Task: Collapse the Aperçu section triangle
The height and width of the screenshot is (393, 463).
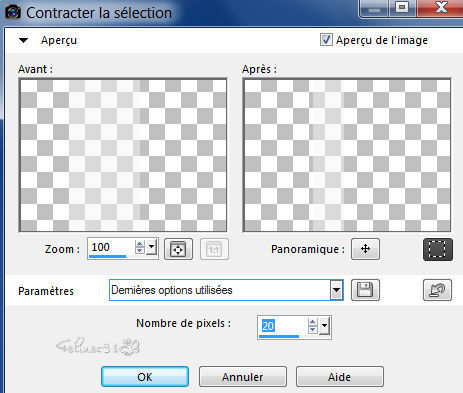Action: pos(23,41)
